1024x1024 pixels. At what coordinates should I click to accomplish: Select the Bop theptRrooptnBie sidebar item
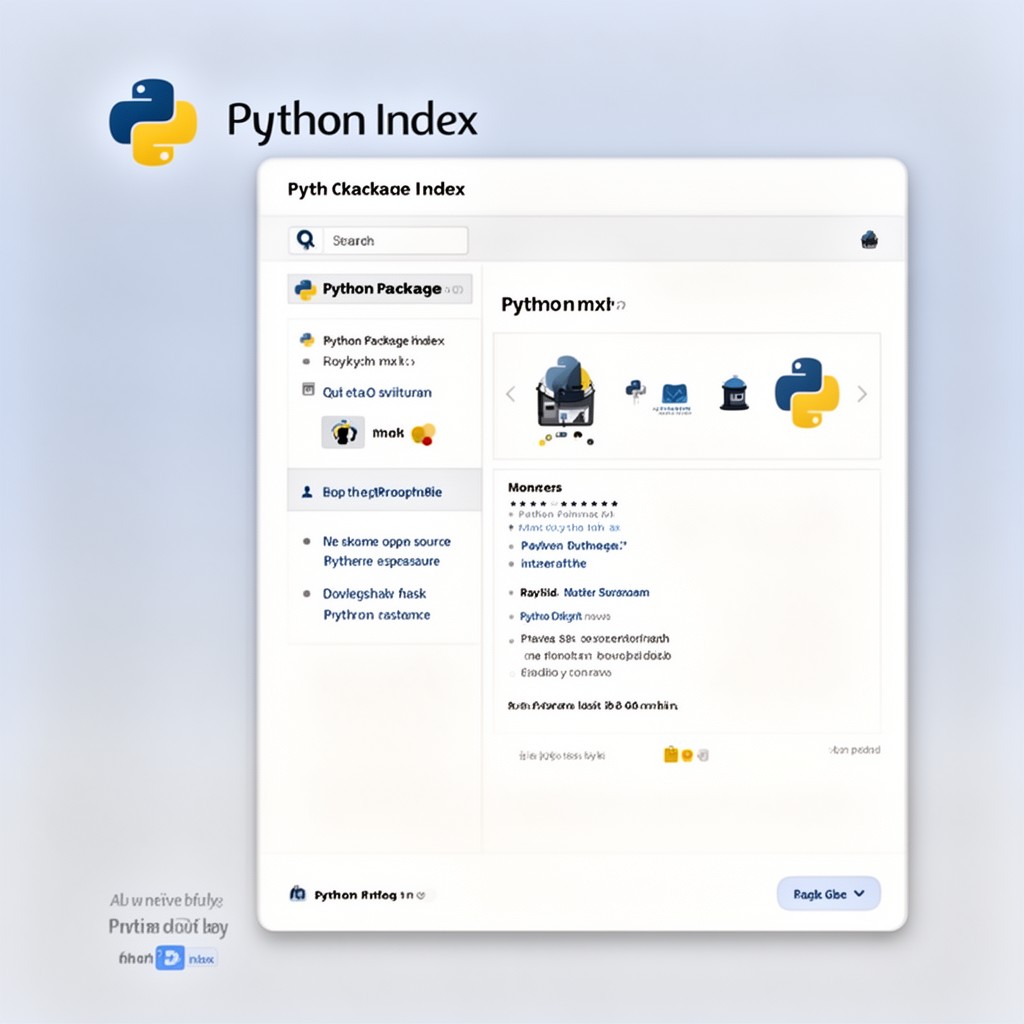coord(385,492)
